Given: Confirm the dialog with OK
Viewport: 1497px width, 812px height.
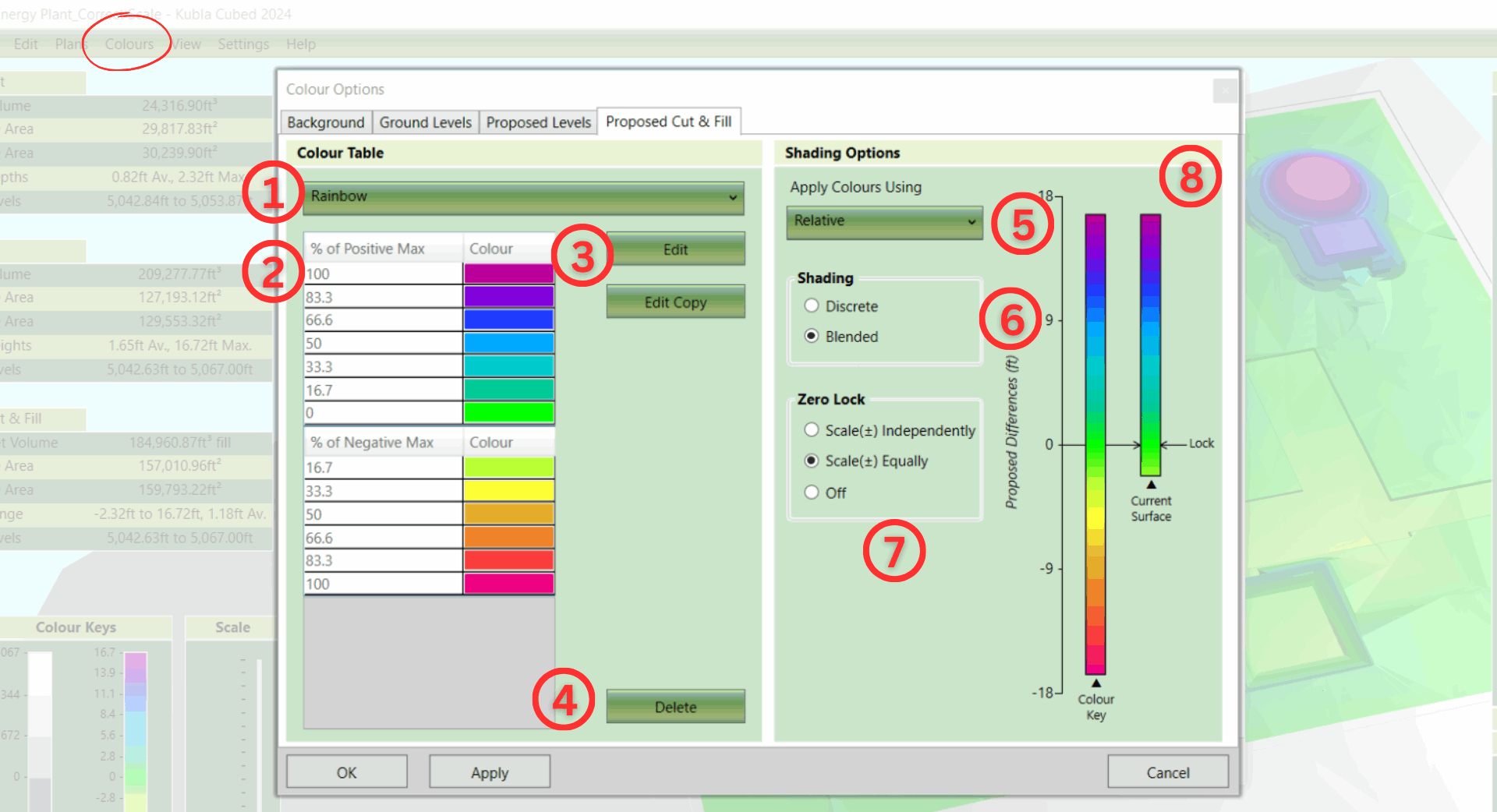Looking at the screenshot, I should coord(346,772).
